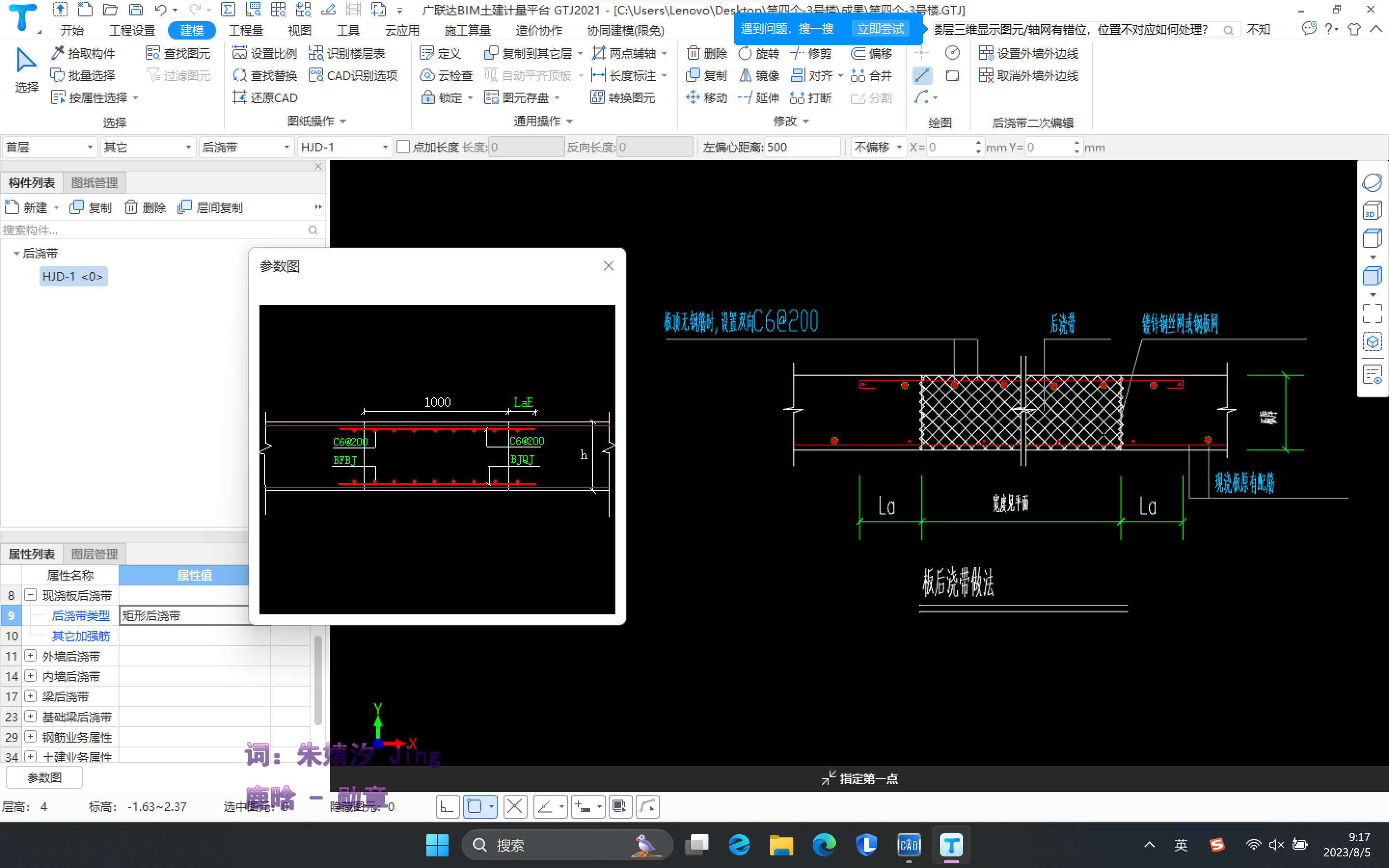Screen dimensions: 1389x868
Task: Click the 参数图 button at bottom left
Action: (x=44, y=778)
